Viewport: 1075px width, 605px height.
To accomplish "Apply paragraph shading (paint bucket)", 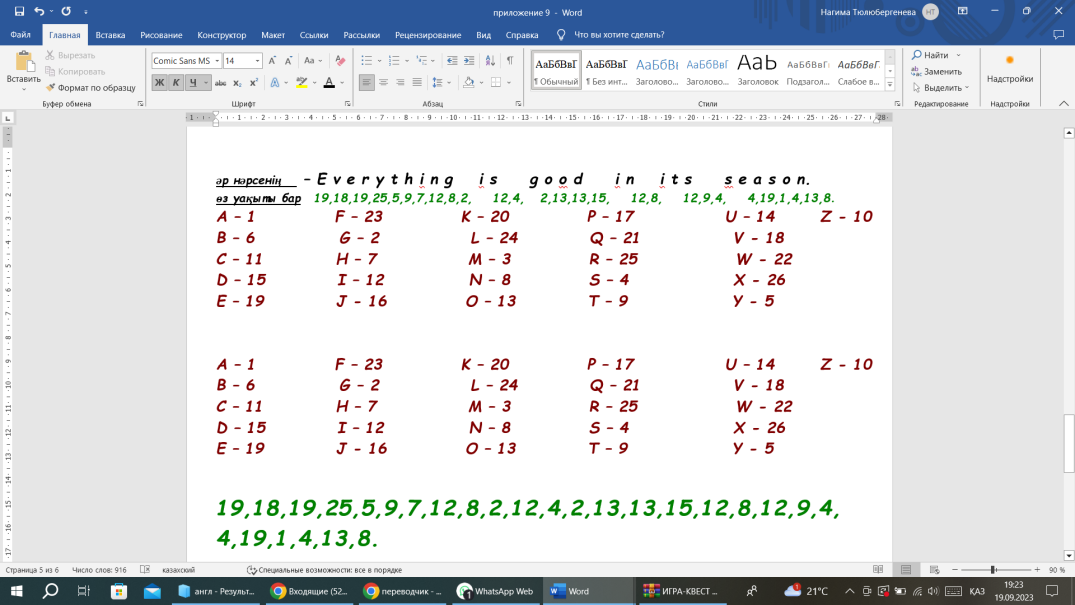I will (x=469, y=82).
